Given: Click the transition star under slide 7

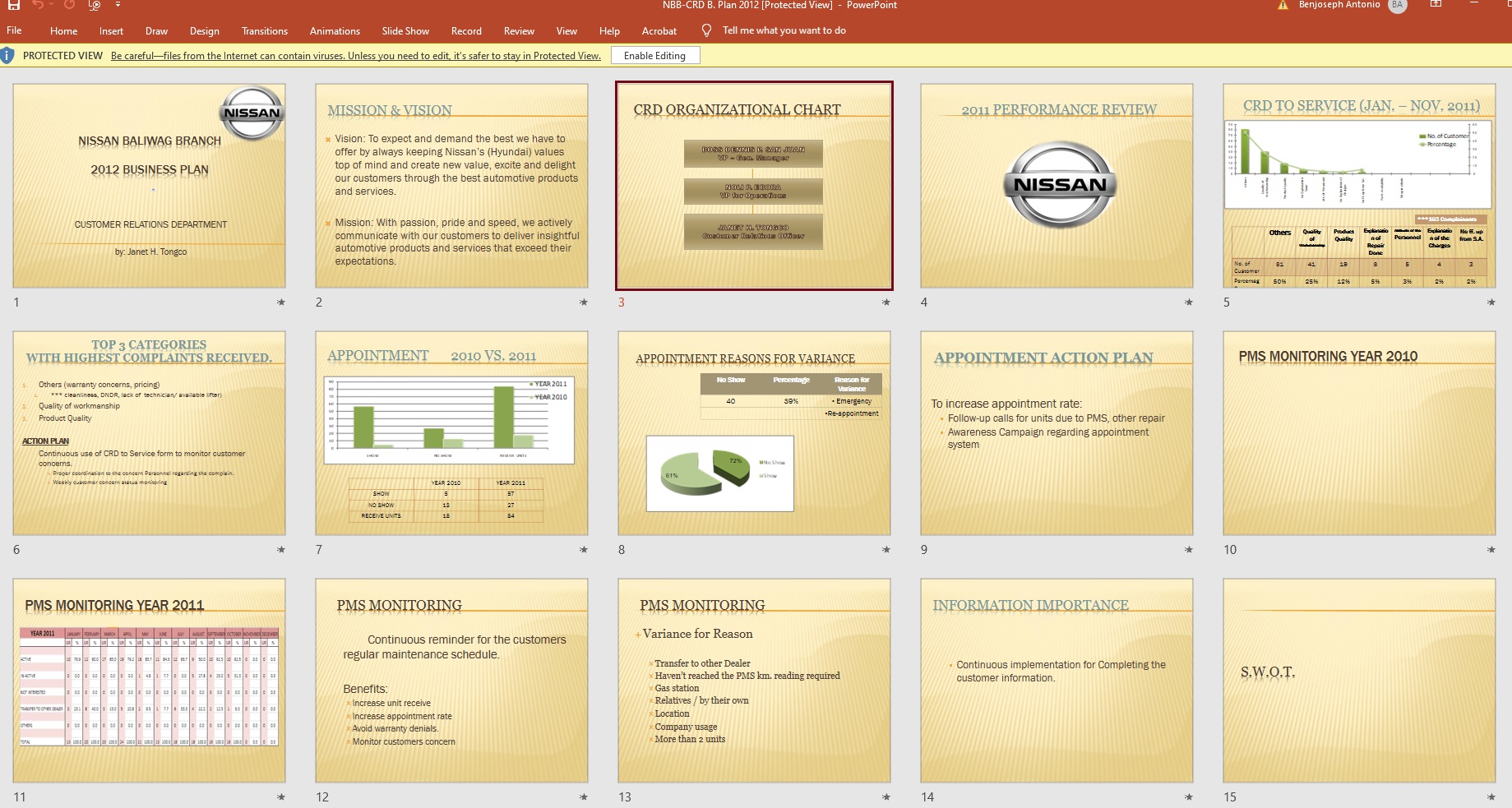Looking at the screenshot, I should pyautogui.click(x=584, y=550).
